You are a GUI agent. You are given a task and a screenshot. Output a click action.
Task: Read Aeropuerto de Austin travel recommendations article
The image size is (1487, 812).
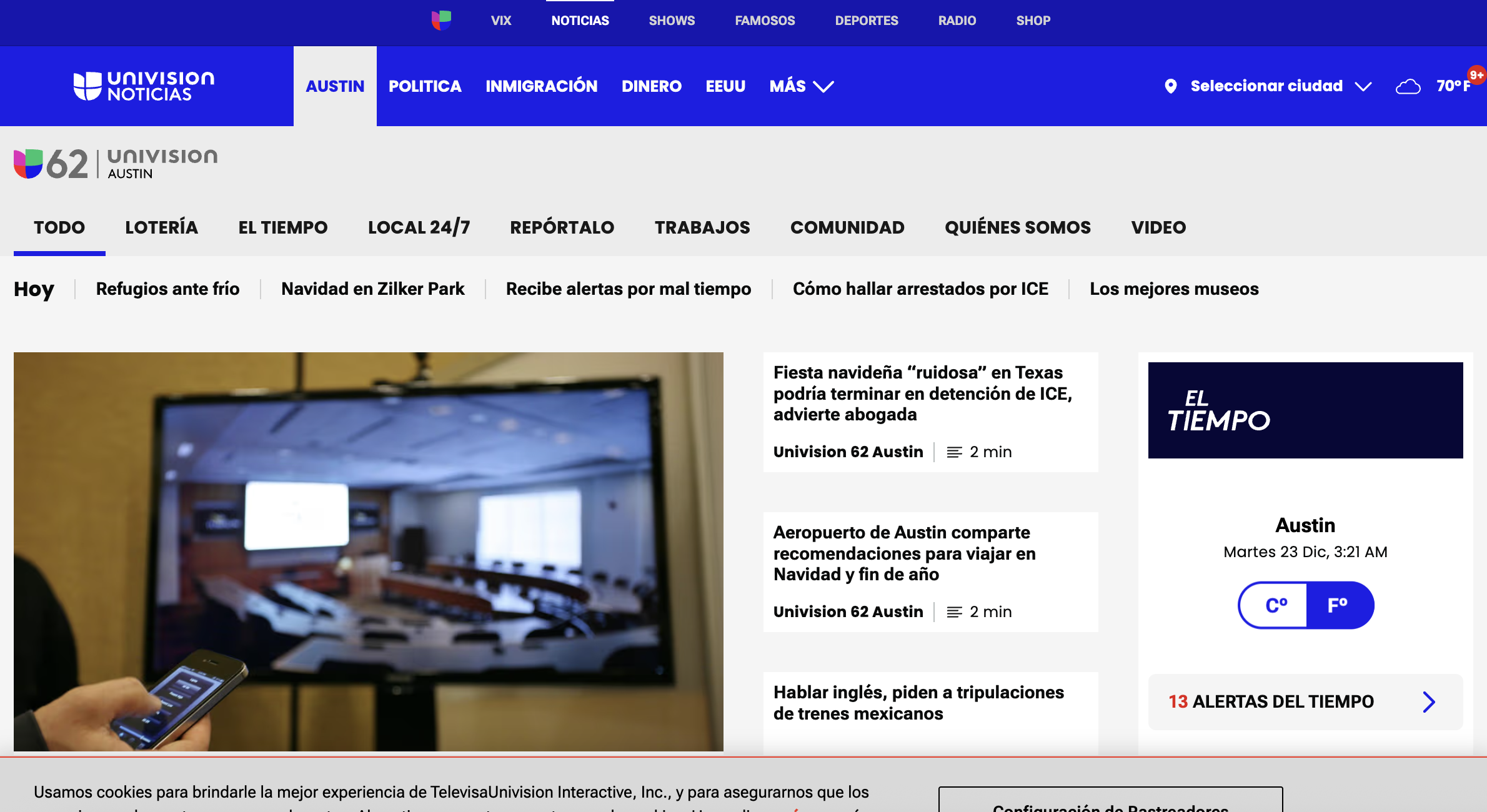click(x=904, y=553)
